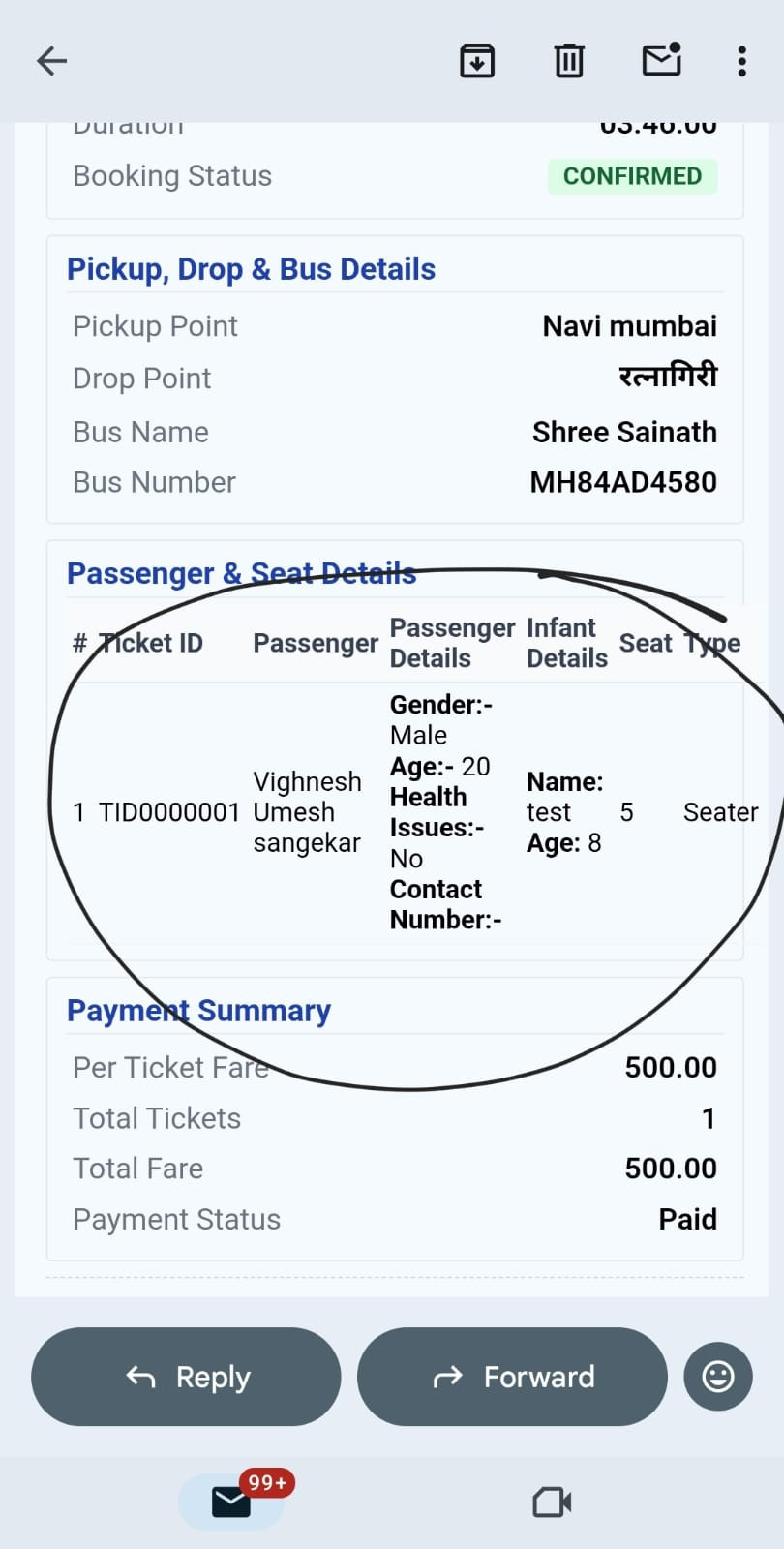
Task: Tap the bus number MH84AD4580
Action: (623, 482)
